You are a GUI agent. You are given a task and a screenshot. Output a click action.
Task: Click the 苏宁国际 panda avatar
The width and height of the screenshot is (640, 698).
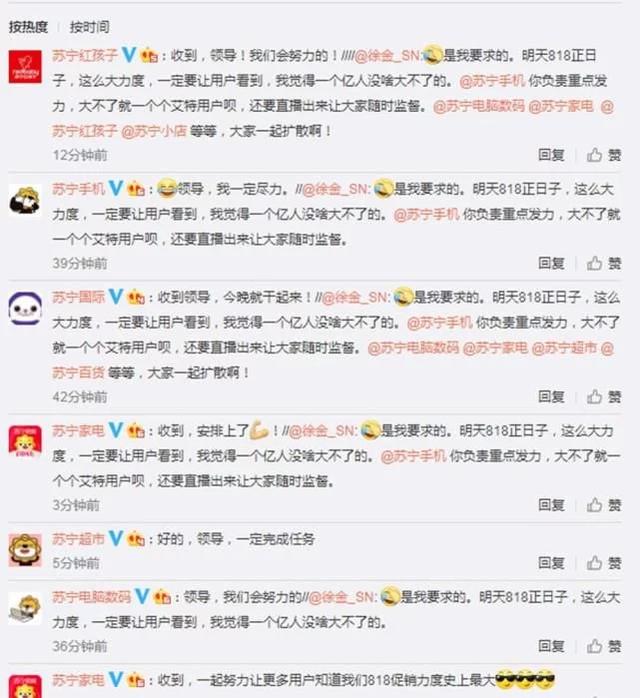(x=25, y=308)
